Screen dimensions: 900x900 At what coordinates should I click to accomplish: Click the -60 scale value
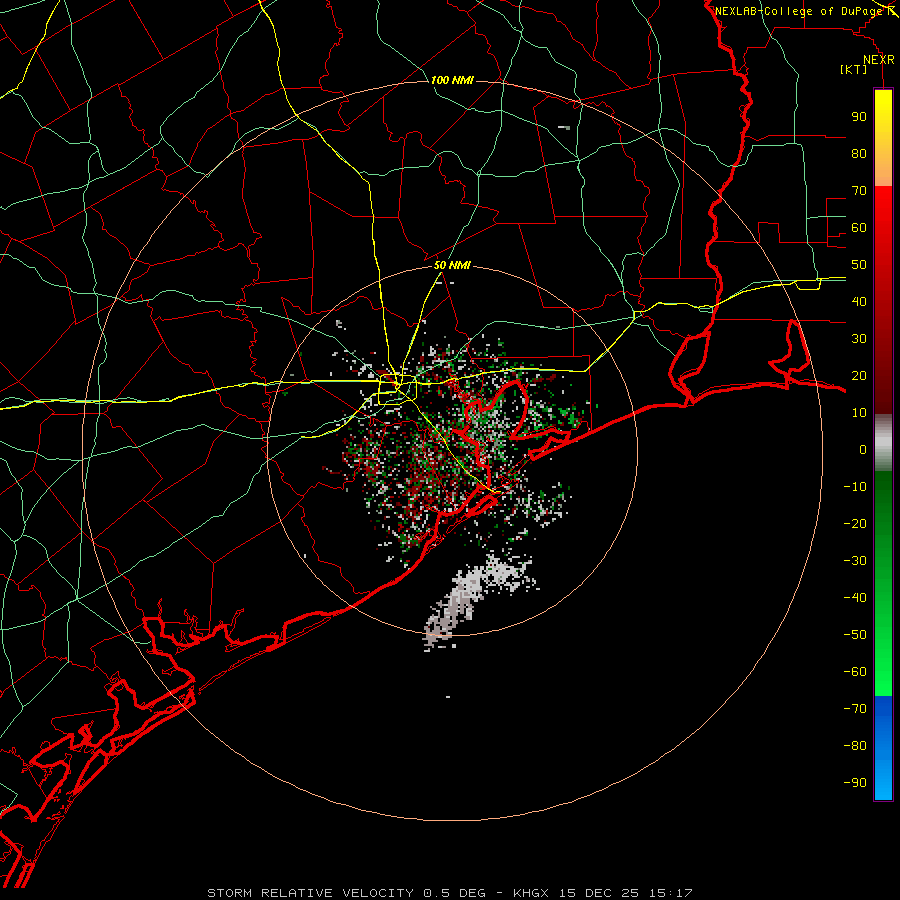(x=855, y=672)
